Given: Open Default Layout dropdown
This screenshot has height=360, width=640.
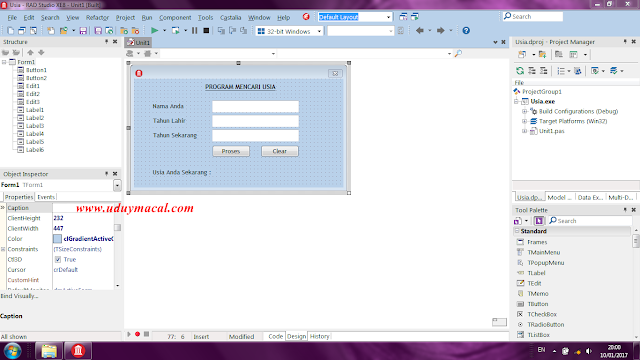Looking at the screenshot, I should point(388,17).
